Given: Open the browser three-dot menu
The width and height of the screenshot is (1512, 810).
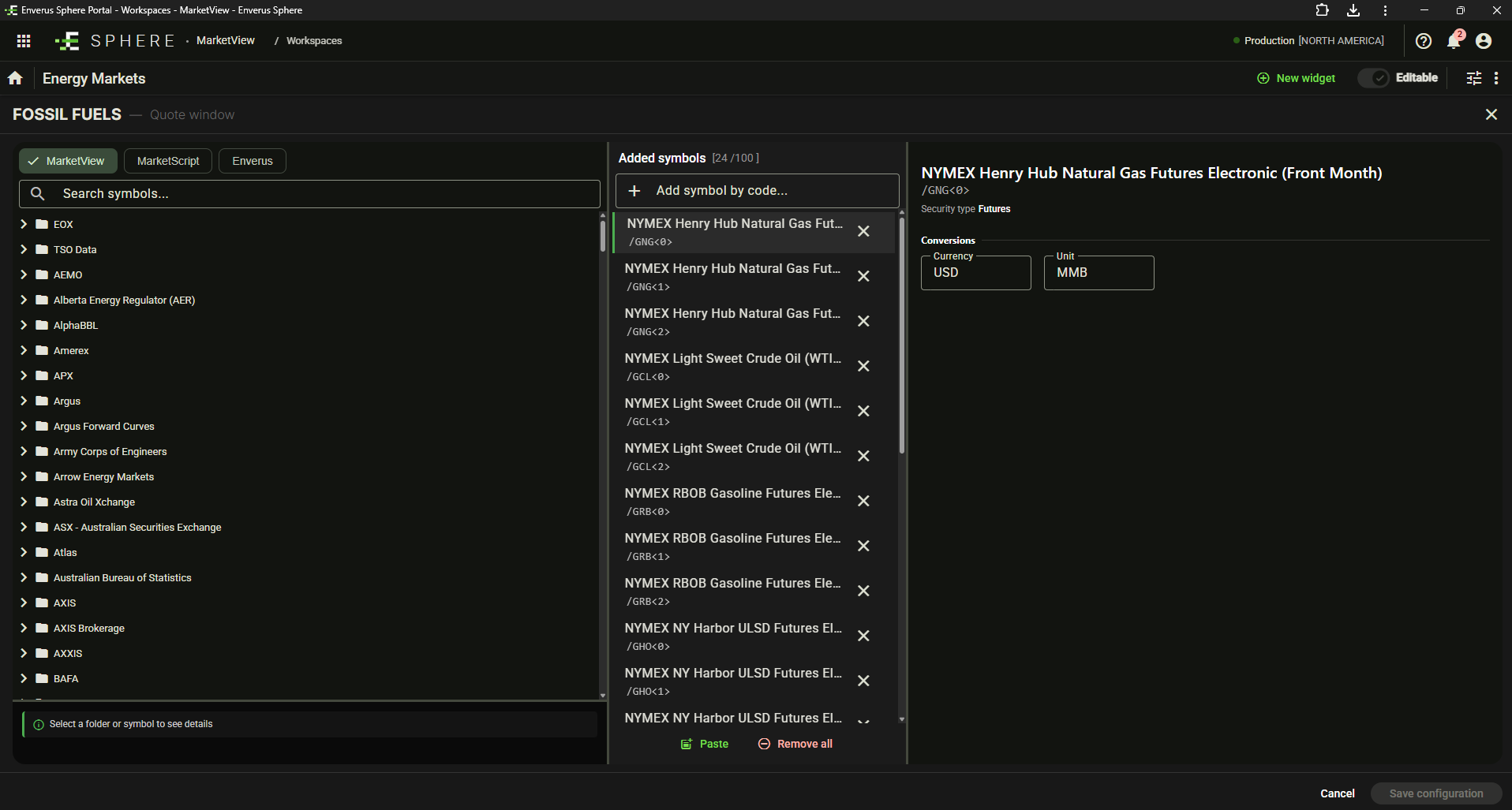Looking at the screenshot, I should tap(1385, 10).
